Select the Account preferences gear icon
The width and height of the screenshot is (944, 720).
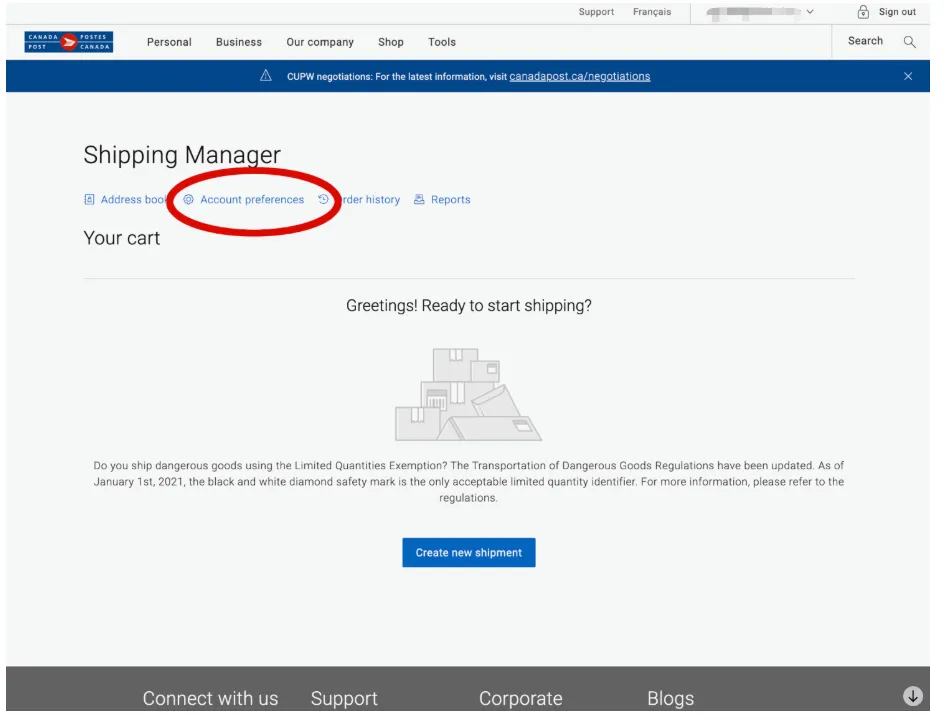coord(188,199)
